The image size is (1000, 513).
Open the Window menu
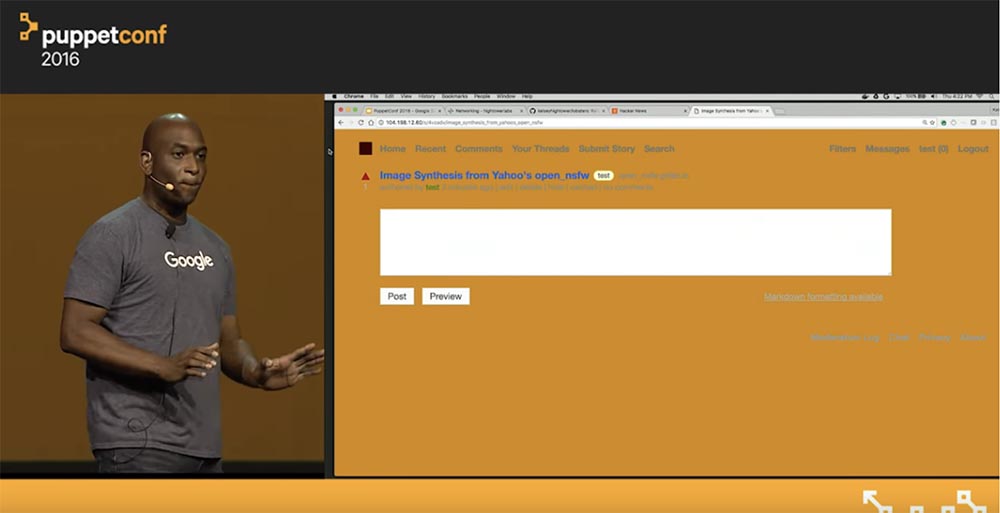[x=506, y=96]
